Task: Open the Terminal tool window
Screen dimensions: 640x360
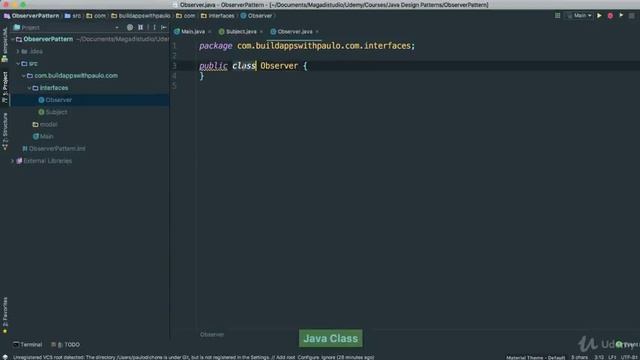Action: point(28,344)
